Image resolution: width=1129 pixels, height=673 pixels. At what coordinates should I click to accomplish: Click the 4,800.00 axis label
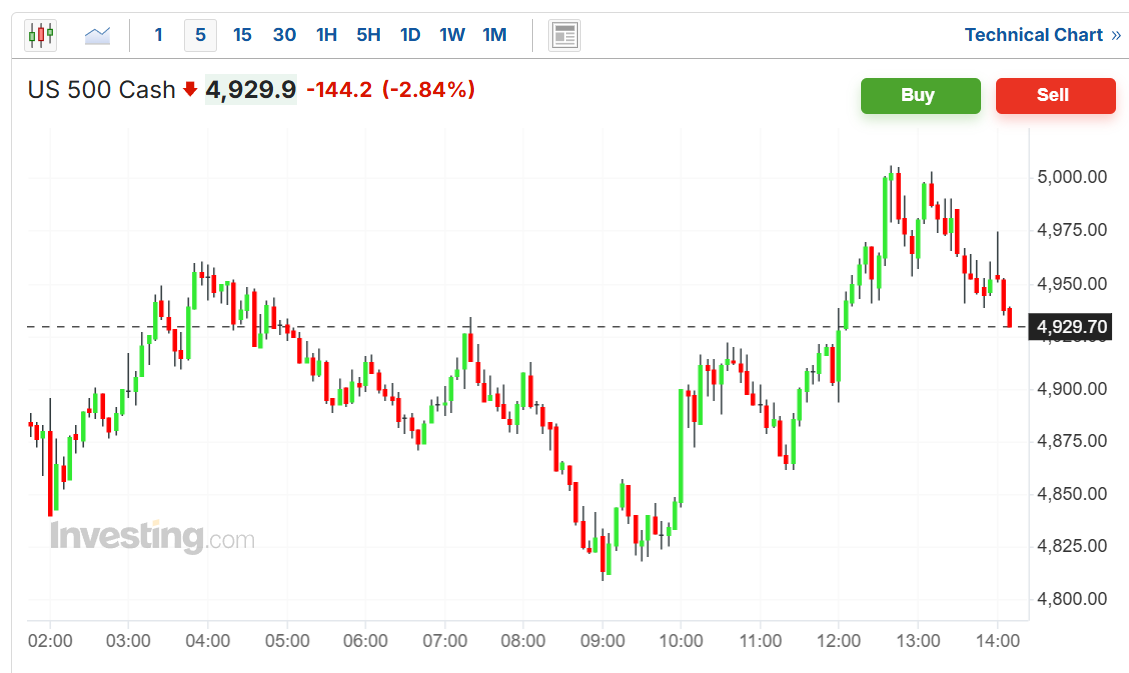pyautogui.click(x=1071, y=599)
